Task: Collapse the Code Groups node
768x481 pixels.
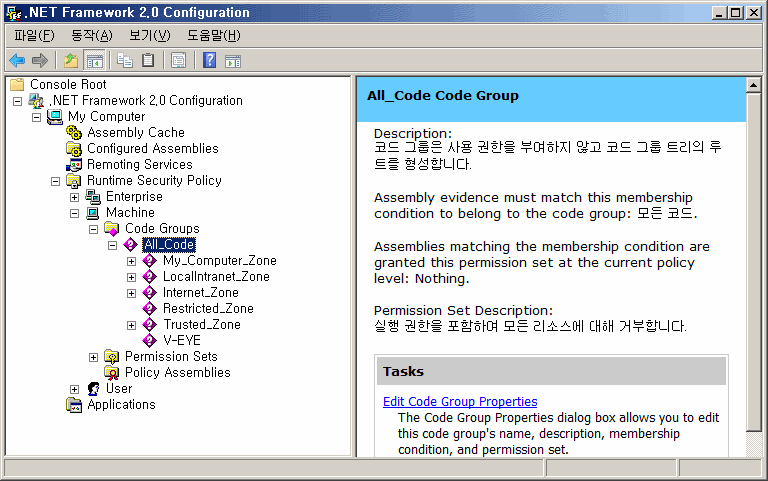Action: click(94, 229)
